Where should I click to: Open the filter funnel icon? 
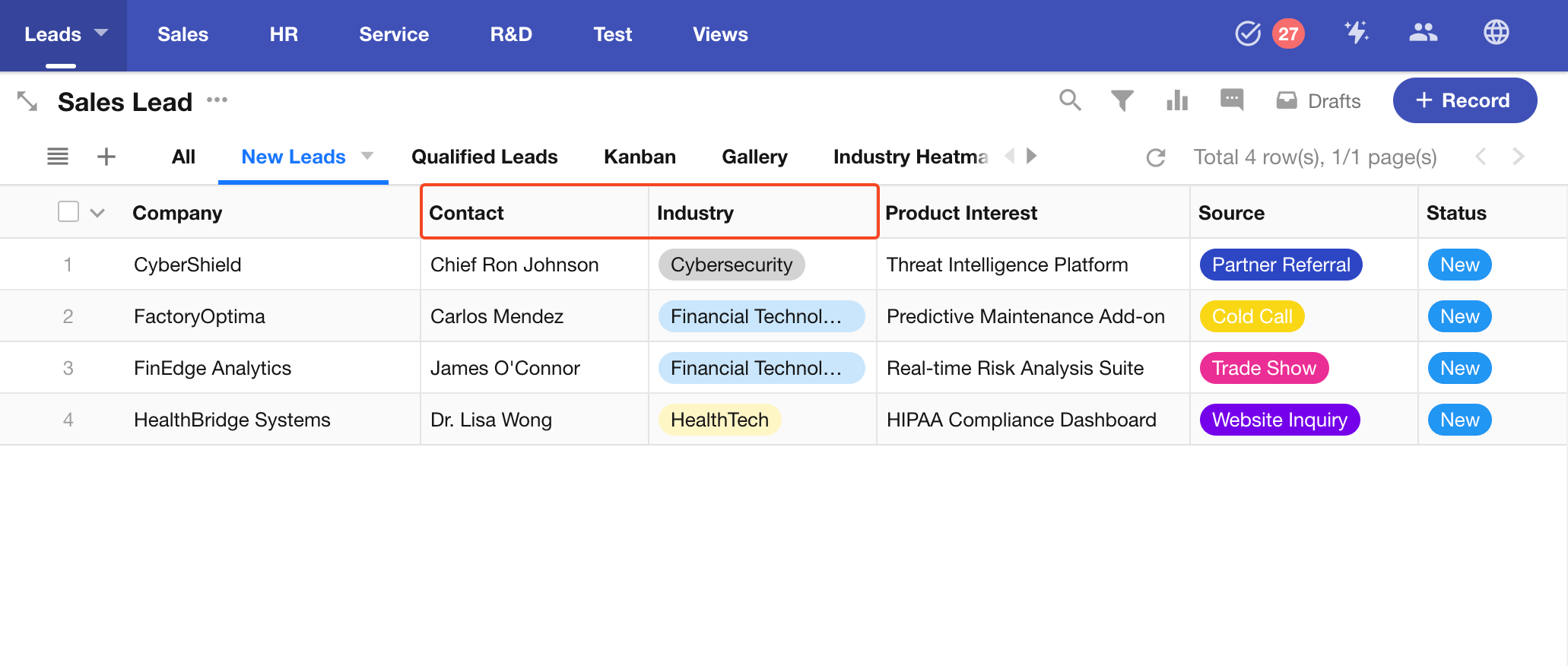coord(1122,100)
